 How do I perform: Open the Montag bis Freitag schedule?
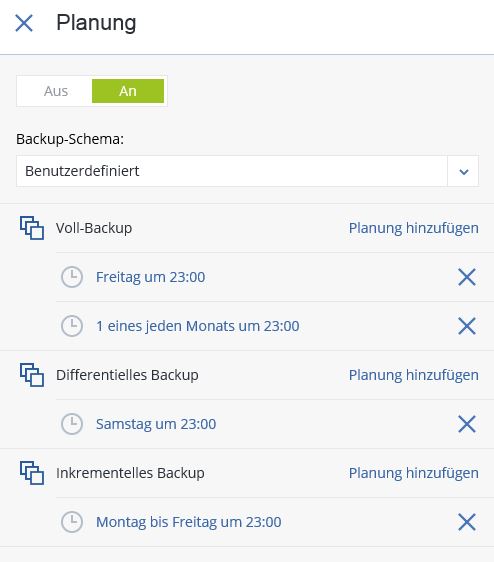point(189,522)
